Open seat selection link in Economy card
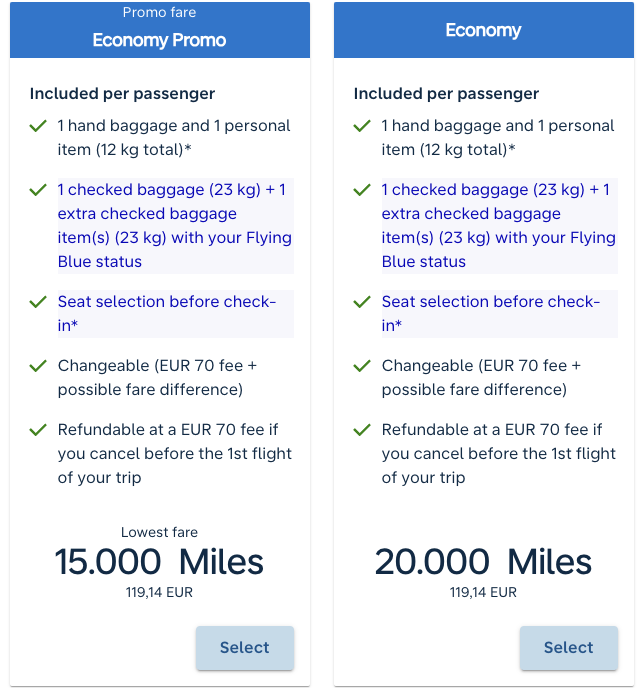The image size is (638, 694). (x=490, y=313)
